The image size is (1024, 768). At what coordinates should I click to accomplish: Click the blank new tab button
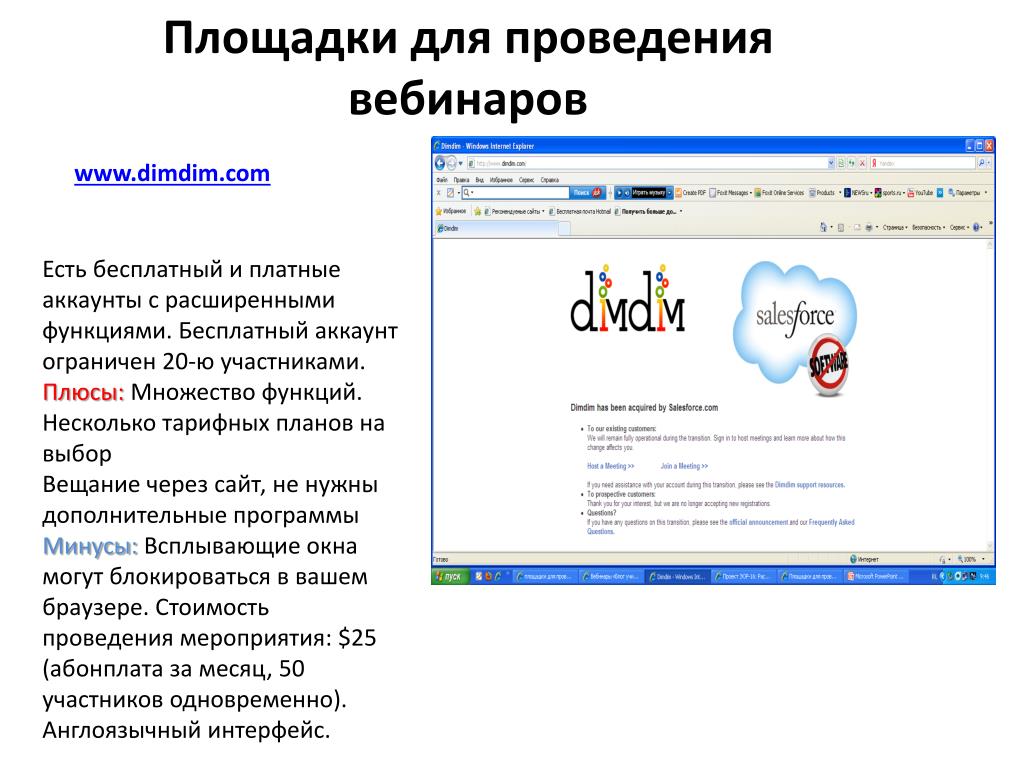(564, 228)
